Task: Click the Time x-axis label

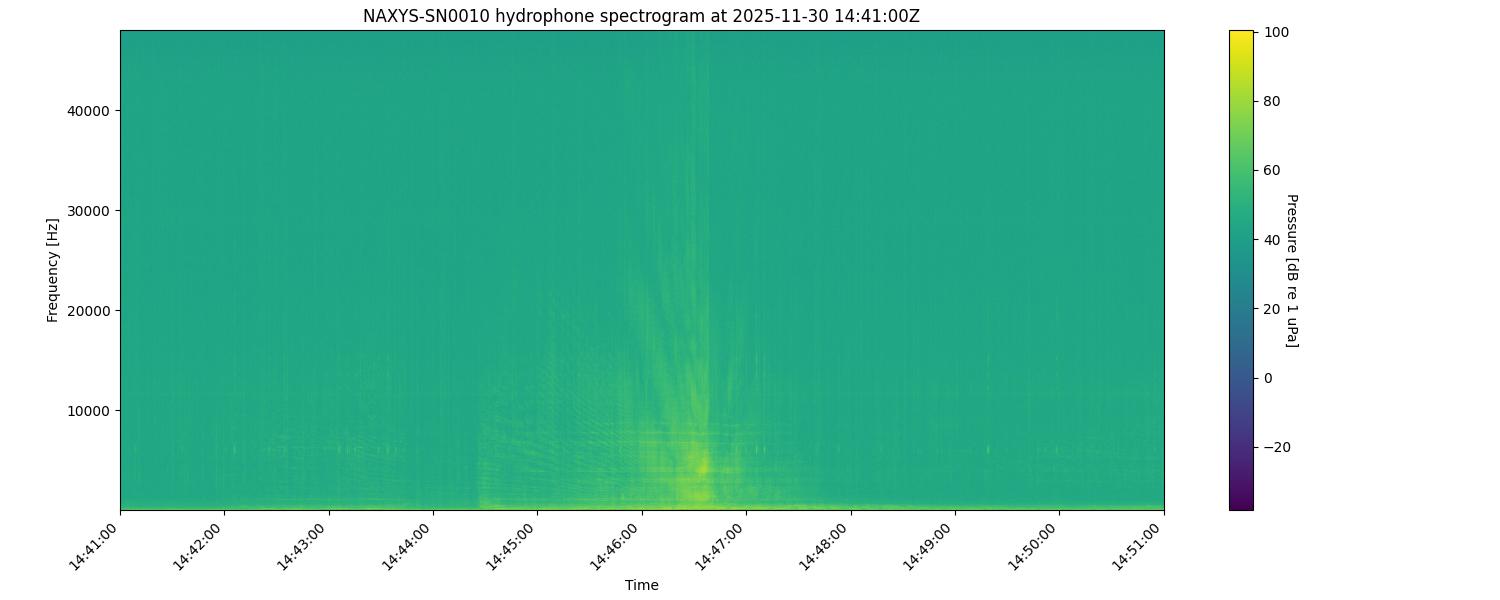Action: 641,585
